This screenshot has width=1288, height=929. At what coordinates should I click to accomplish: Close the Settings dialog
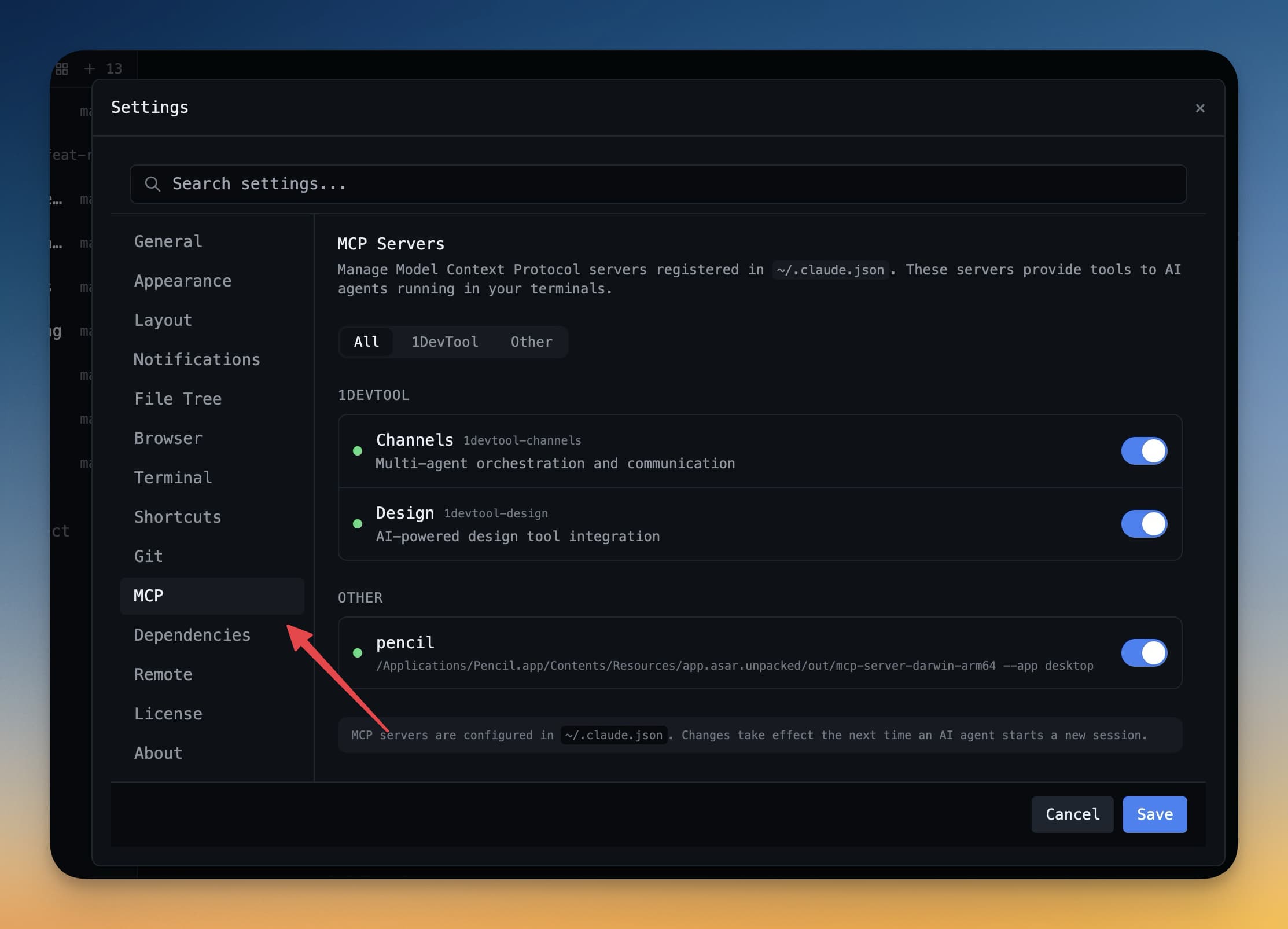pyautogui.click(x=1199, y=108)
